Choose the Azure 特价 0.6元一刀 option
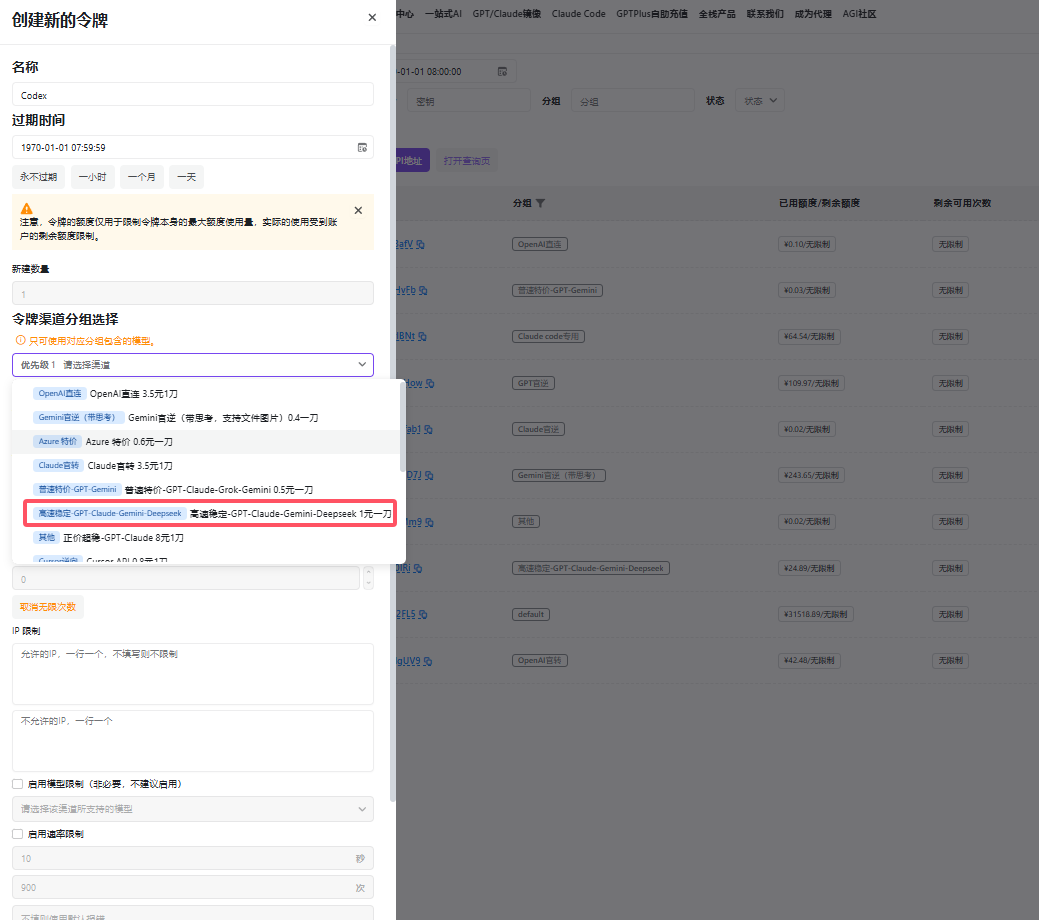Viewport: 1039px width, 920px height. (x=206, y=441)
